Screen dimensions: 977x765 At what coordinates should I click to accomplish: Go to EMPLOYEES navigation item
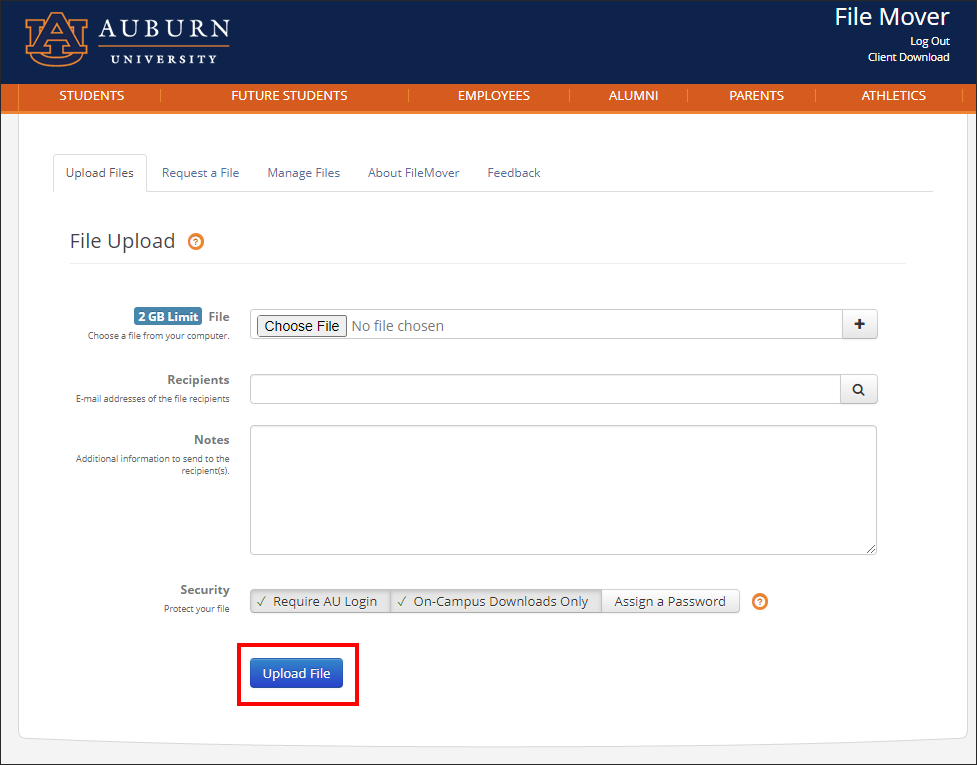493,96
